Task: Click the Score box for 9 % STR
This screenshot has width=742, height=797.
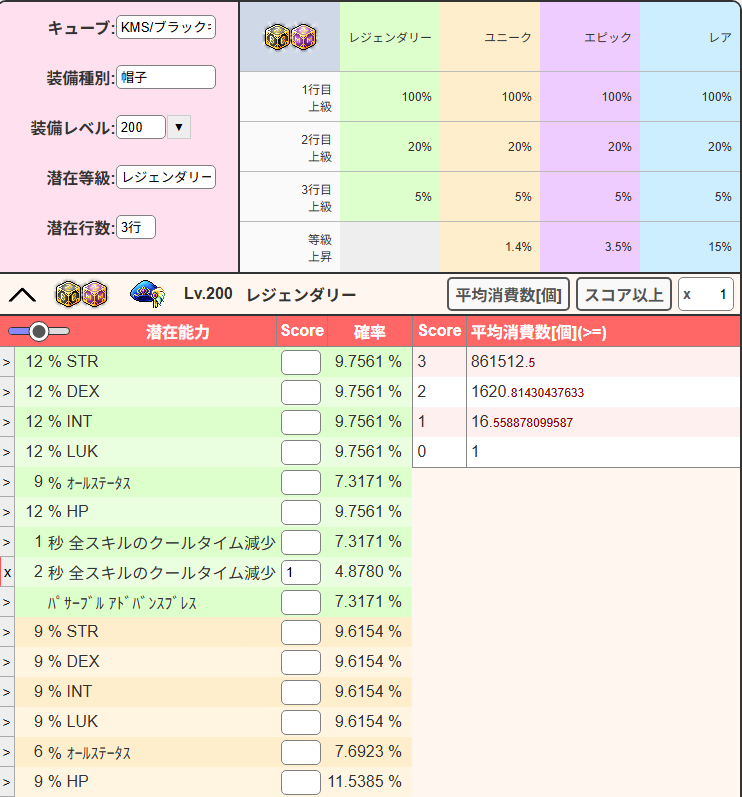Action: point(301,632)
